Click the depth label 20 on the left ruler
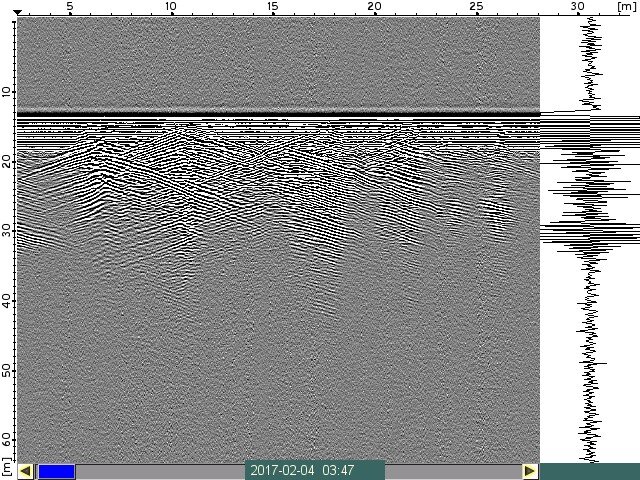This screenshot has width=640, height=480. pos(7,162)
